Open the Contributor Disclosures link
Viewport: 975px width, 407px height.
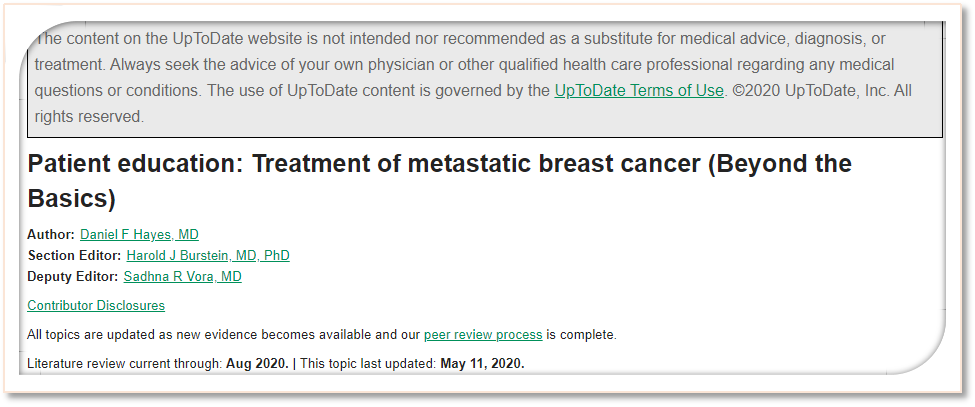click(x=96, y=306)
